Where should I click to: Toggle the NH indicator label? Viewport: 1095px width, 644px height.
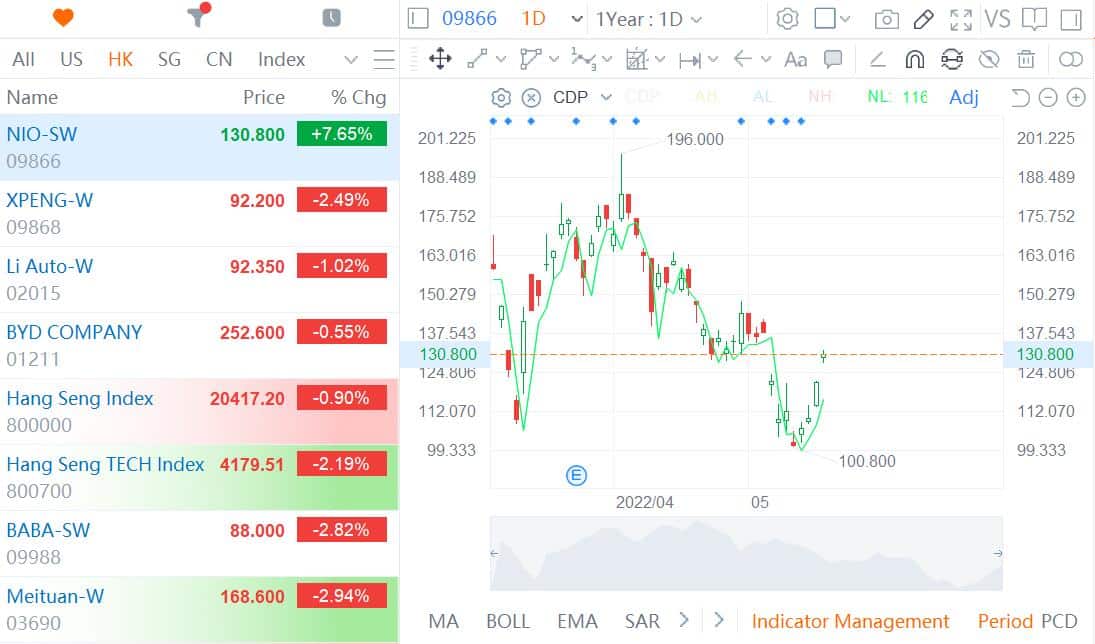819,97
